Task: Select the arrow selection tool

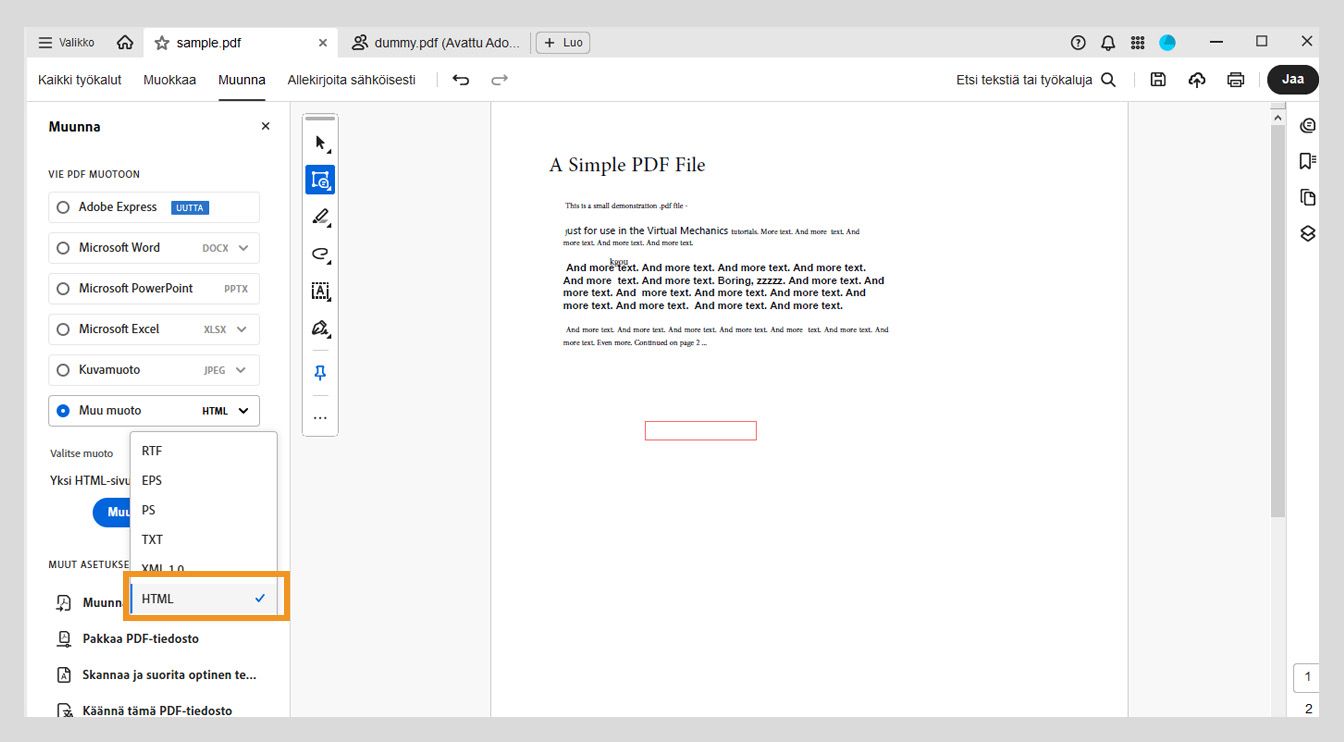Action: 320,142
